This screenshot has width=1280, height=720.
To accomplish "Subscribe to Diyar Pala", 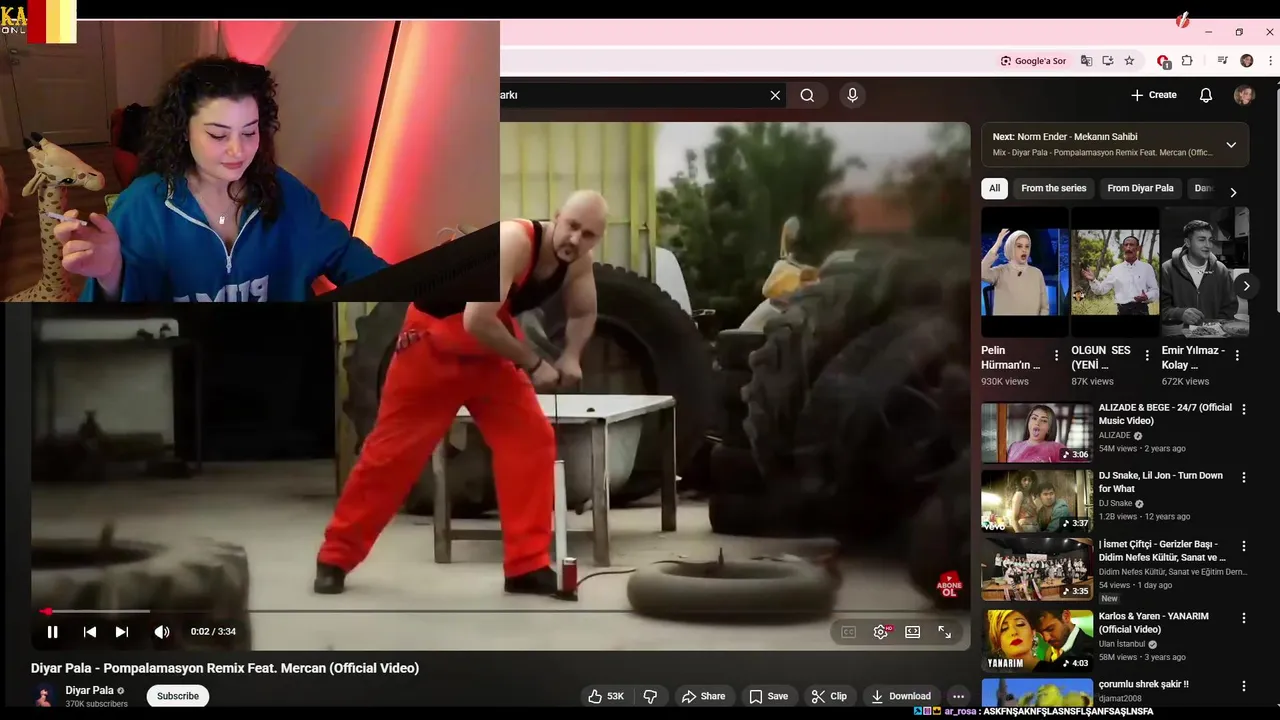I will pyautogui.click(x=178, y=696).
